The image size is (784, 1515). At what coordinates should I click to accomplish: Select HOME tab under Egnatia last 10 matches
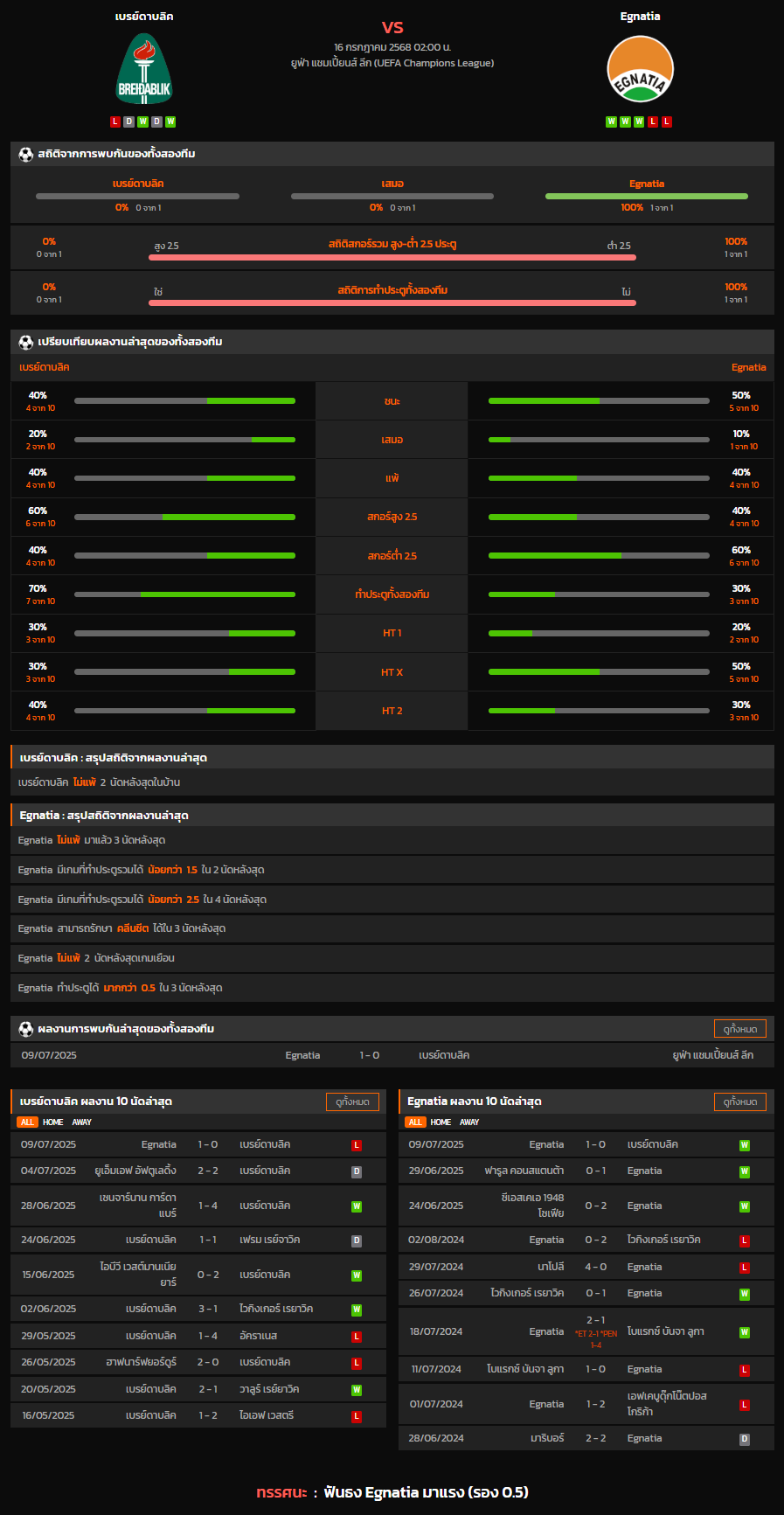click(441, 1122)
